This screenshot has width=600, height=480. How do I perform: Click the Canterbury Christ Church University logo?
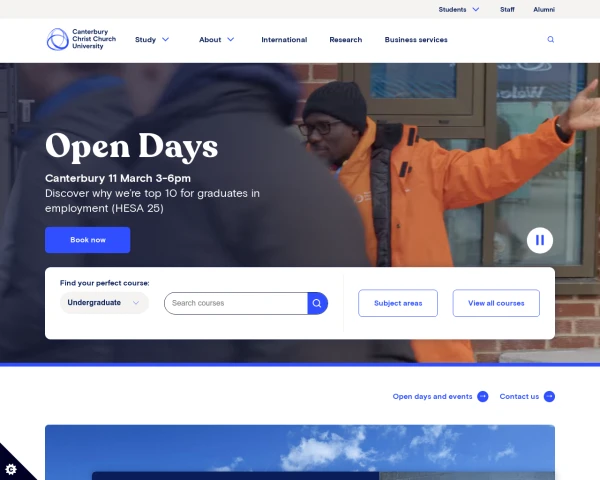point(81,39)
